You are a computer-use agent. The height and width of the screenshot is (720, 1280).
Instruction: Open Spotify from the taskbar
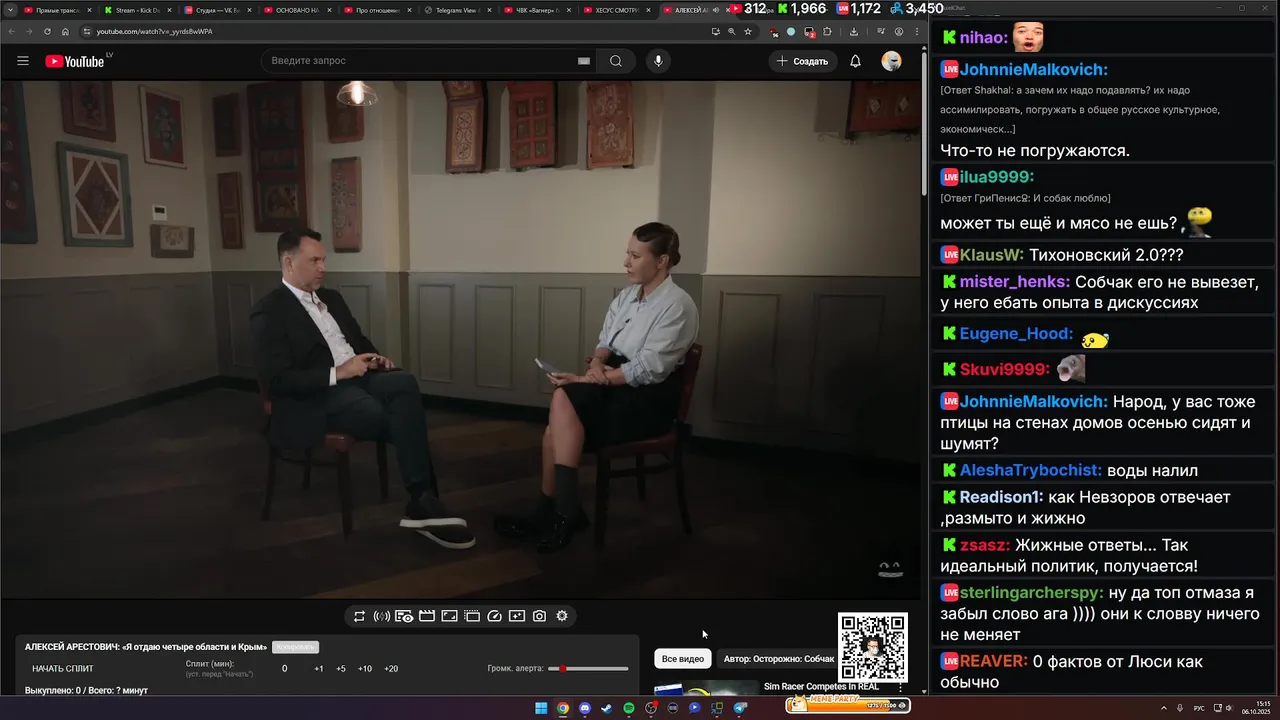click(x=629, y=708)
